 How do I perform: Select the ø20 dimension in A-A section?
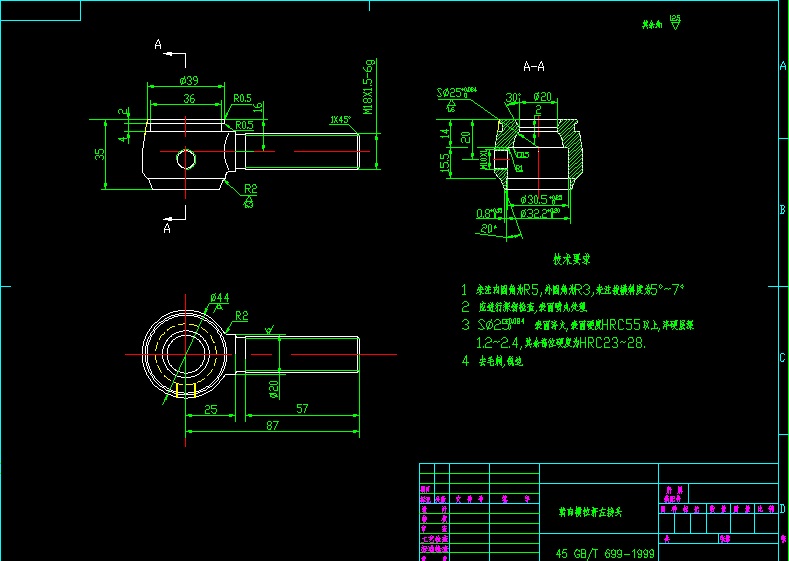[542, 96]
